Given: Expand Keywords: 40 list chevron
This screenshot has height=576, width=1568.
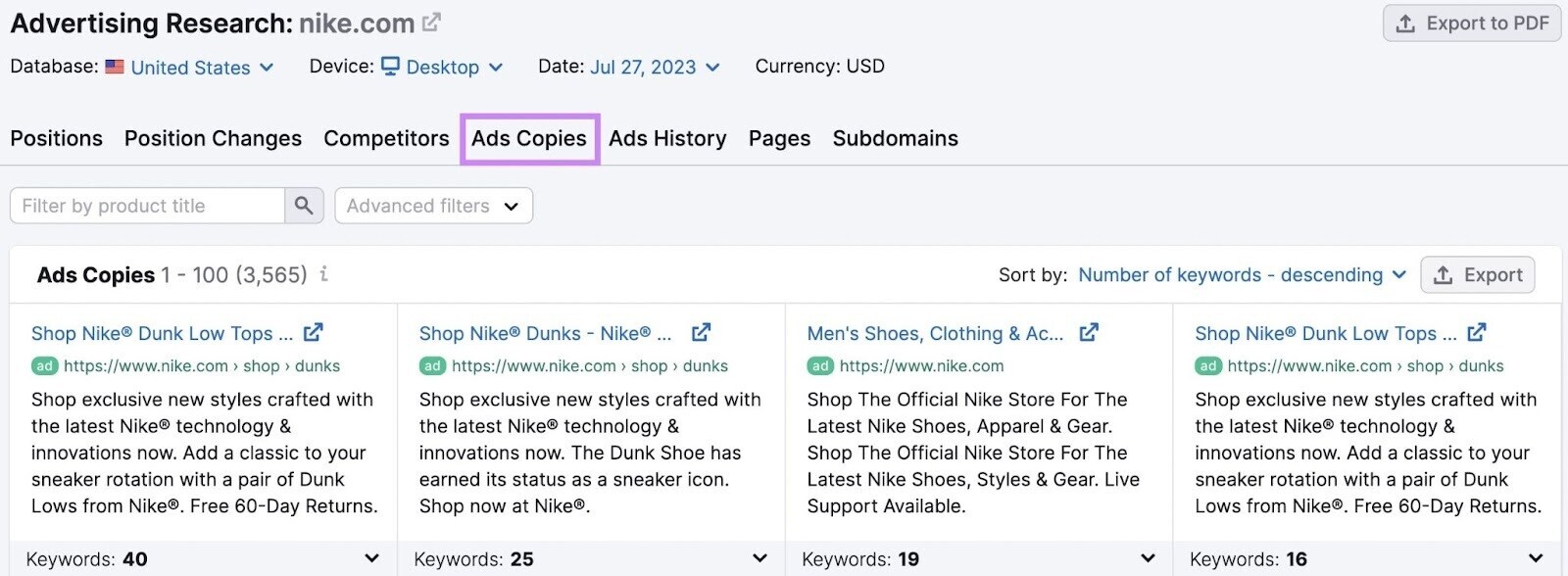Looking at the screenshot, I should pos(371,558).
